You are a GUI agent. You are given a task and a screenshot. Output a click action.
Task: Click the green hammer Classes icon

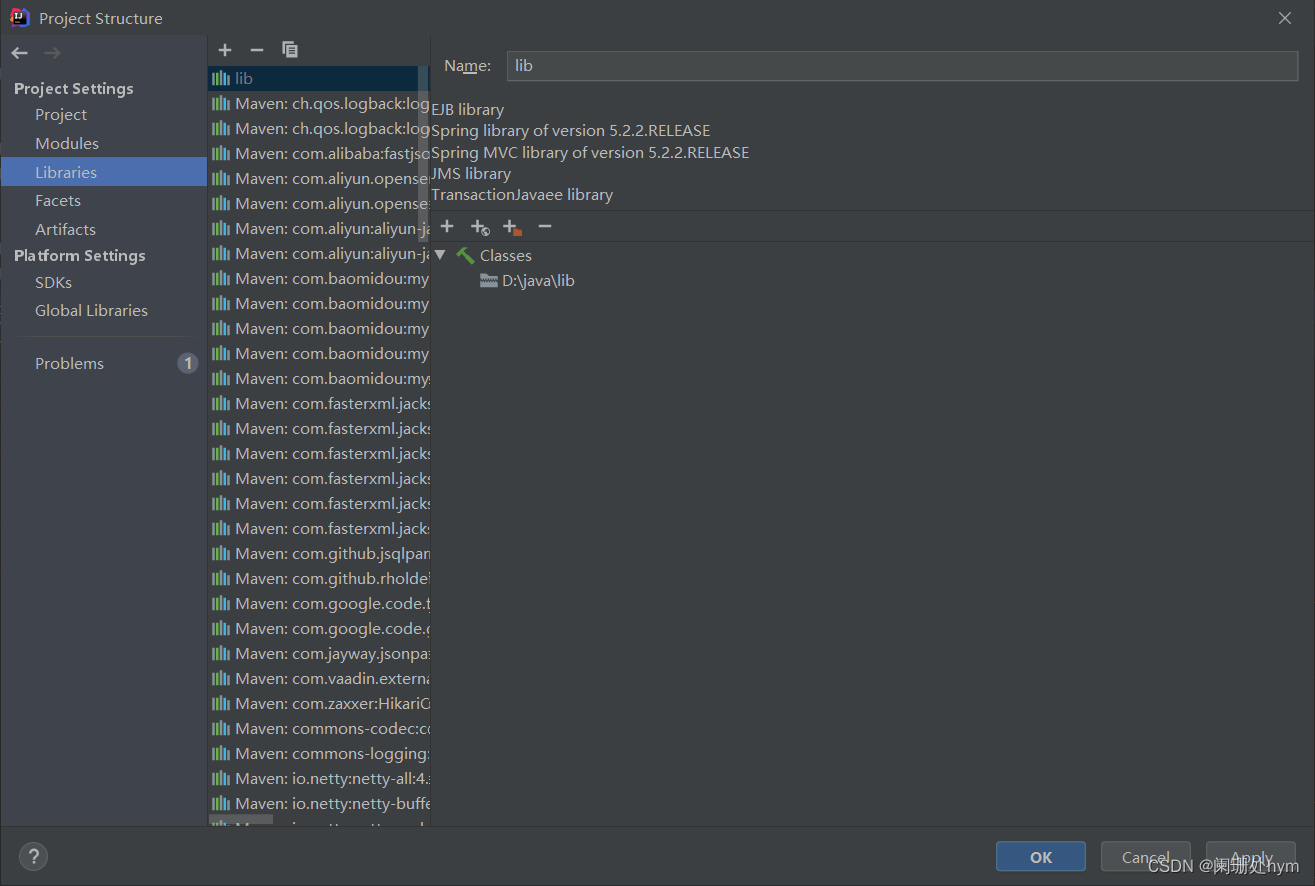[x=465, y=256]
